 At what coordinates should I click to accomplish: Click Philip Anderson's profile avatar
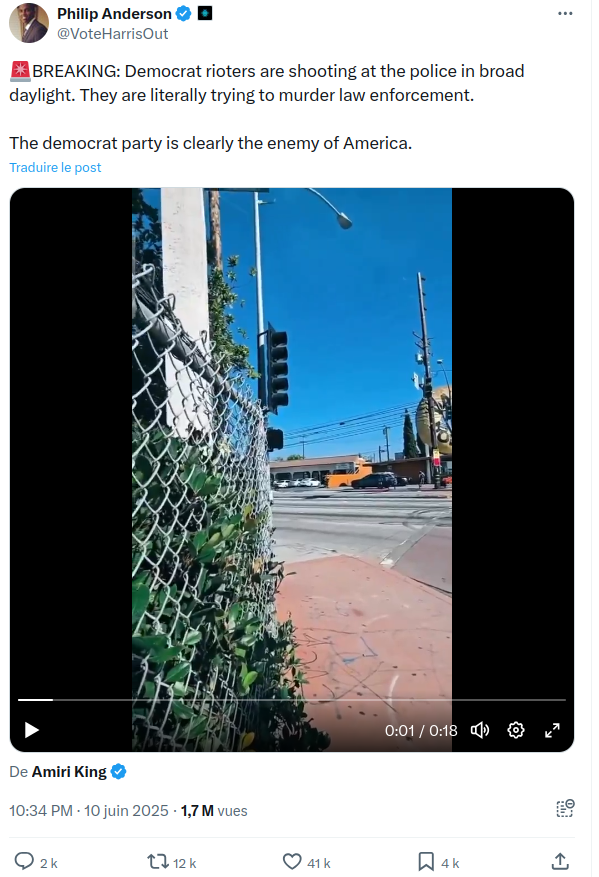click(x=29, y=23)
